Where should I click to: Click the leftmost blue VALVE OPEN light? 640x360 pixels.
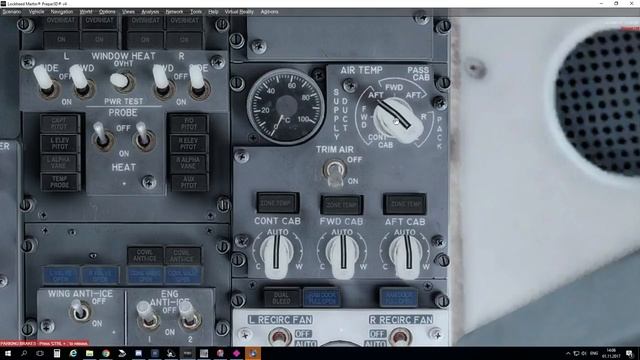pos(61,275)
